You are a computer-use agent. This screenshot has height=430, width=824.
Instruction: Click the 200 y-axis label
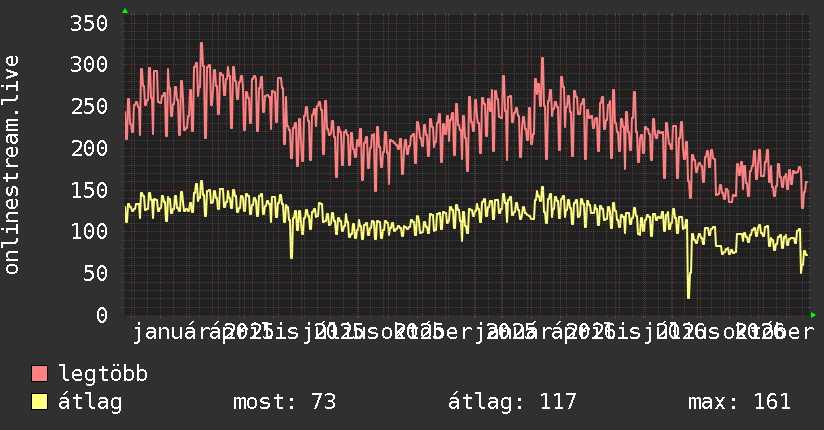tap(89, 148)
